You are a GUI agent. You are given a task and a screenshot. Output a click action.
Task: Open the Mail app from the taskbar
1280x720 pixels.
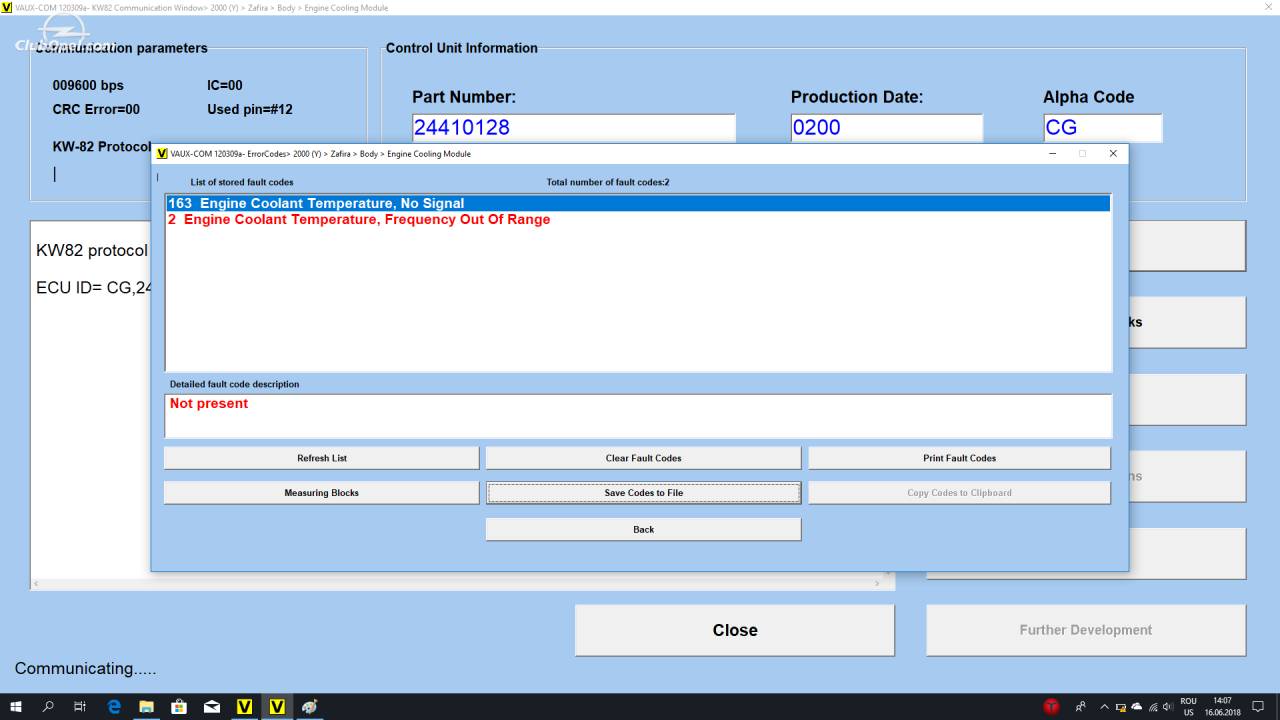click(212, 707)
